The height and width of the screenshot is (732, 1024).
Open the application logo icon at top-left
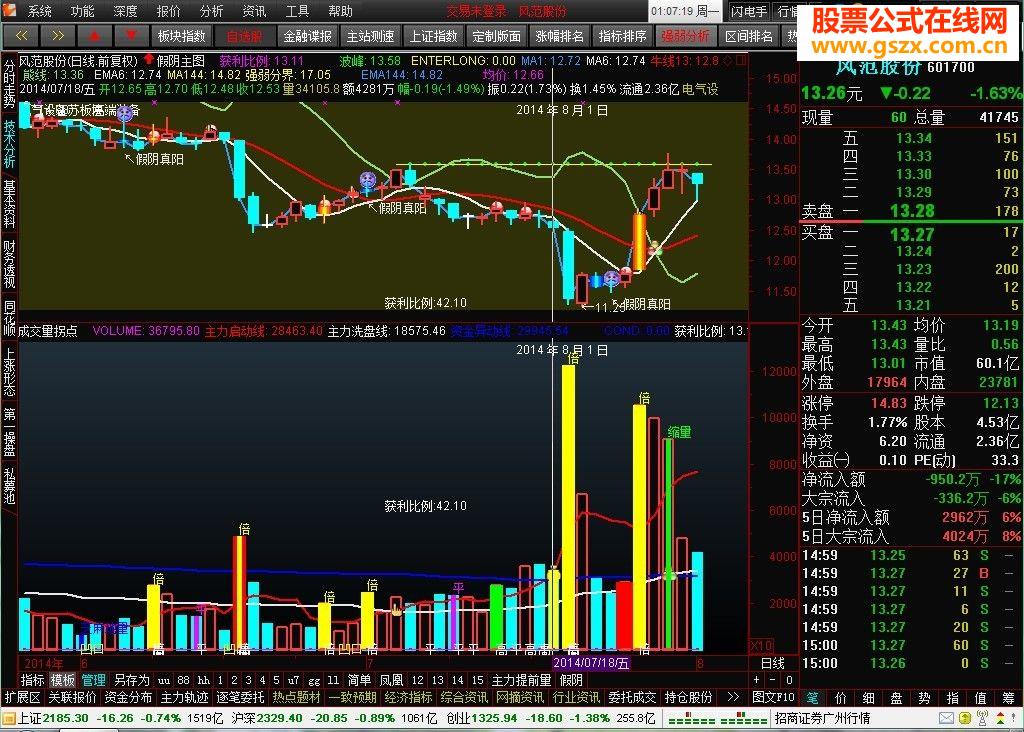[10, 10]
